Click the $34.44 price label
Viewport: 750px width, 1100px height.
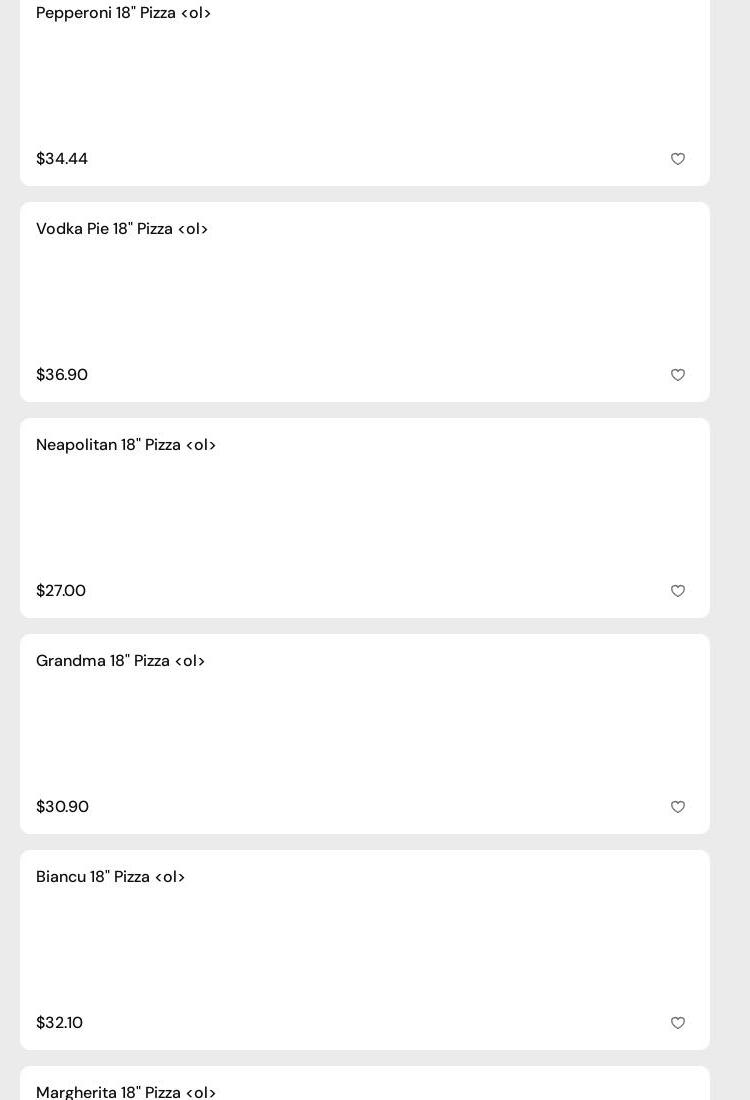tap(62, 159)
